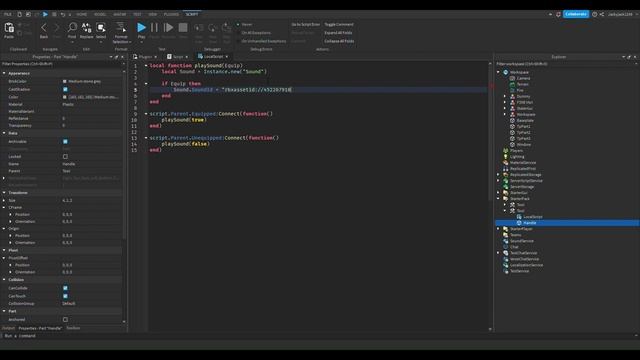This screenshot has height=360, width=640.
Task: Click the Step Into debugger icon
Action: 199,28
